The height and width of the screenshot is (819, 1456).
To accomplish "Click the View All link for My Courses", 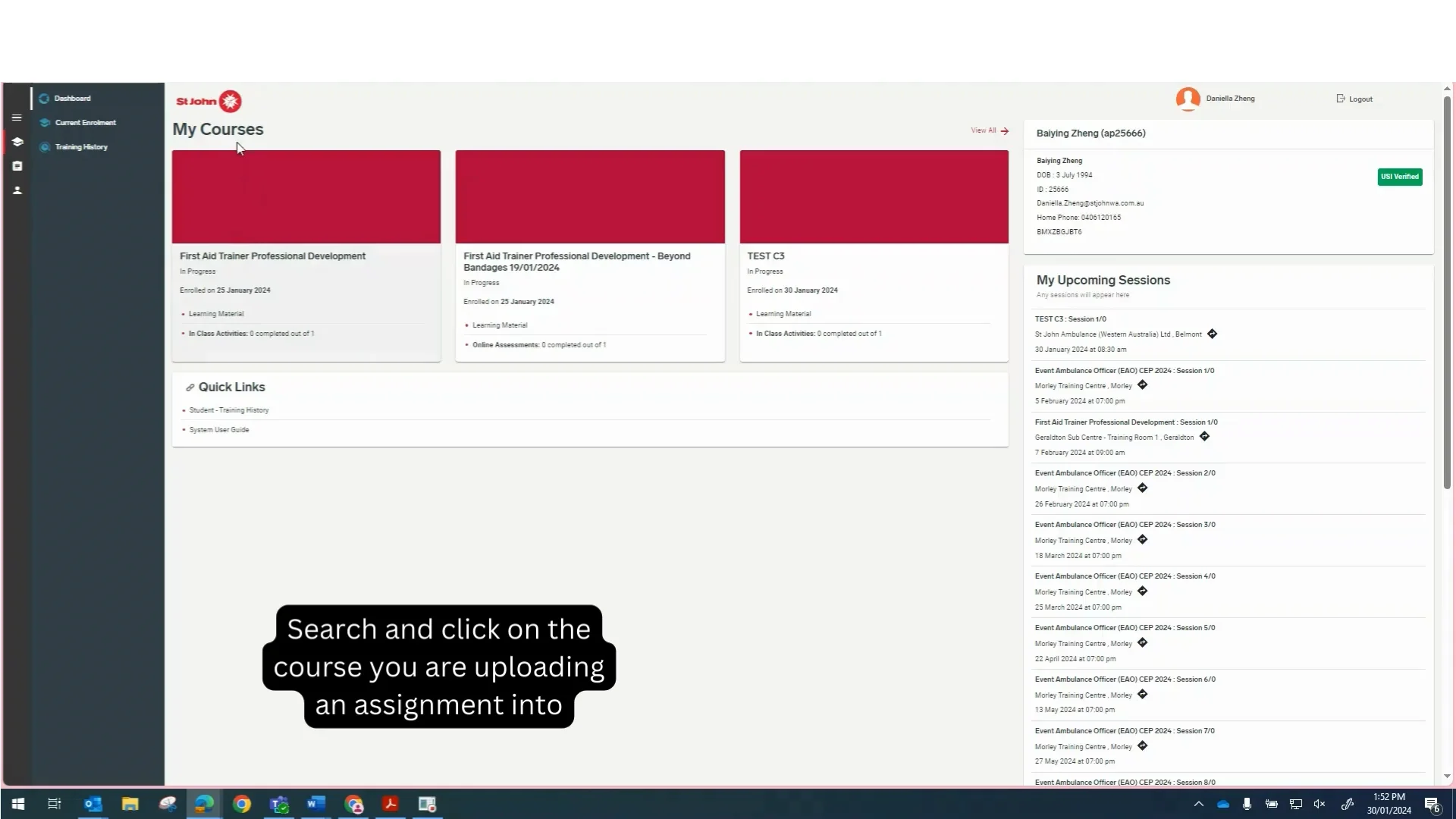I will [986, 130].
